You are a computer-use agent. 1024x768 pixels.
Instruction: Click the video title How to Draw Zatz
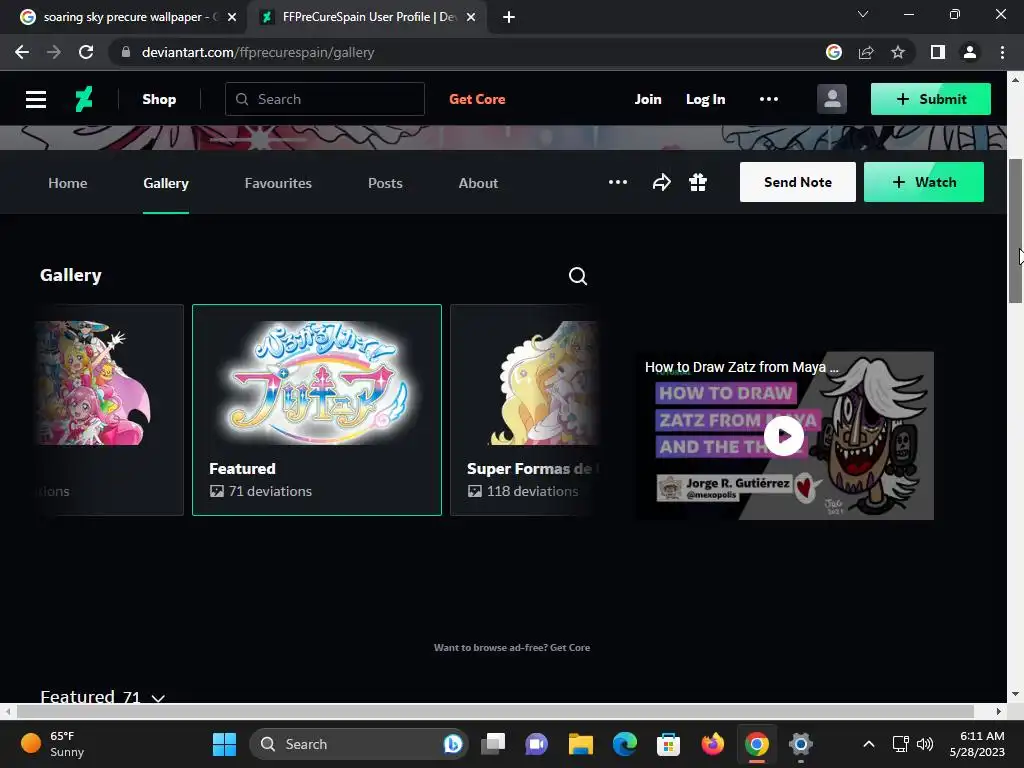point(741,367)
